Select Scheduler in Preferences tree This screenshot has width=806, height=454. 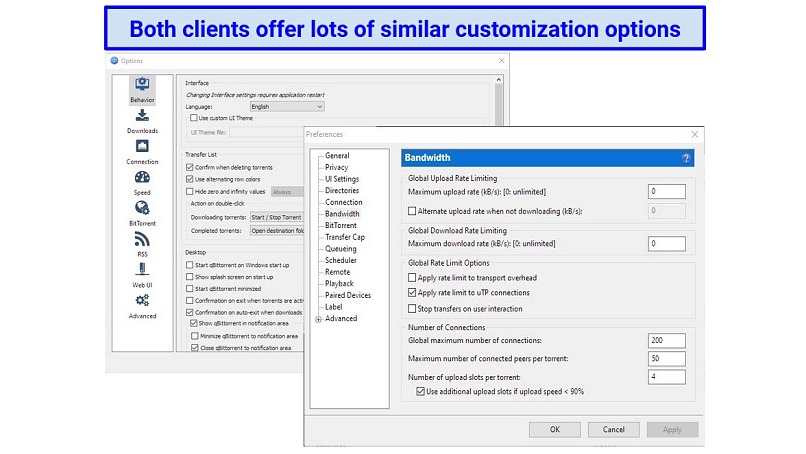[341, 260]
